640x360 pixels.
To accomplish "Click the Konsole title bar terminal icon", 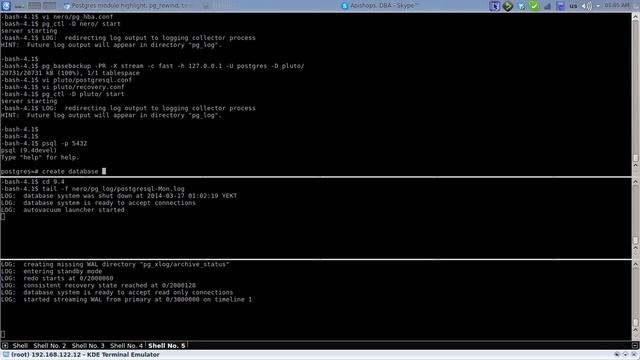I will click(6, 355).
